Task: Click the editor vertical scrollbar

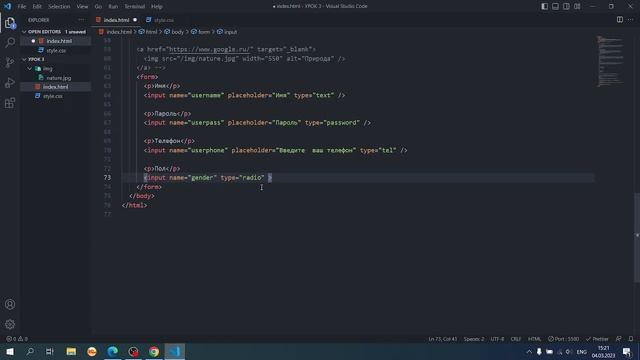Action: (637, 237)
